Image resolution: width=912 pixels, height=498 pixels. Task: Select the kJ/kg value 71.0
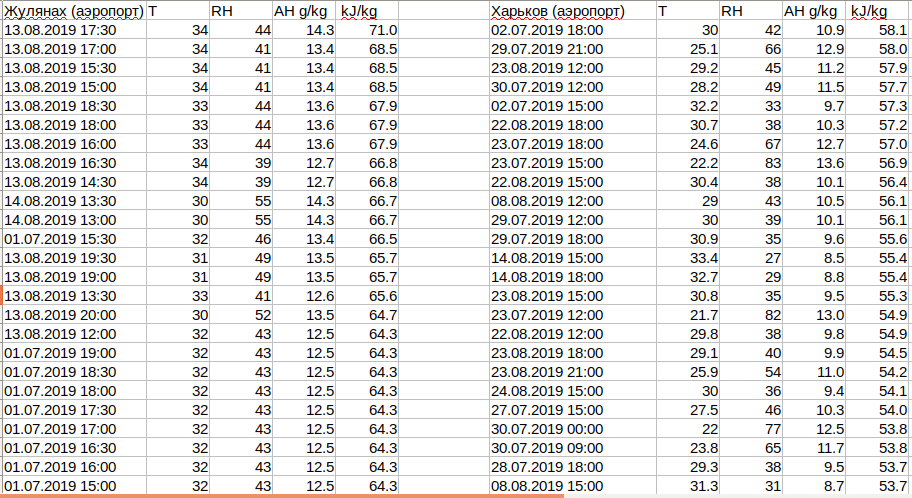point(367,30)
